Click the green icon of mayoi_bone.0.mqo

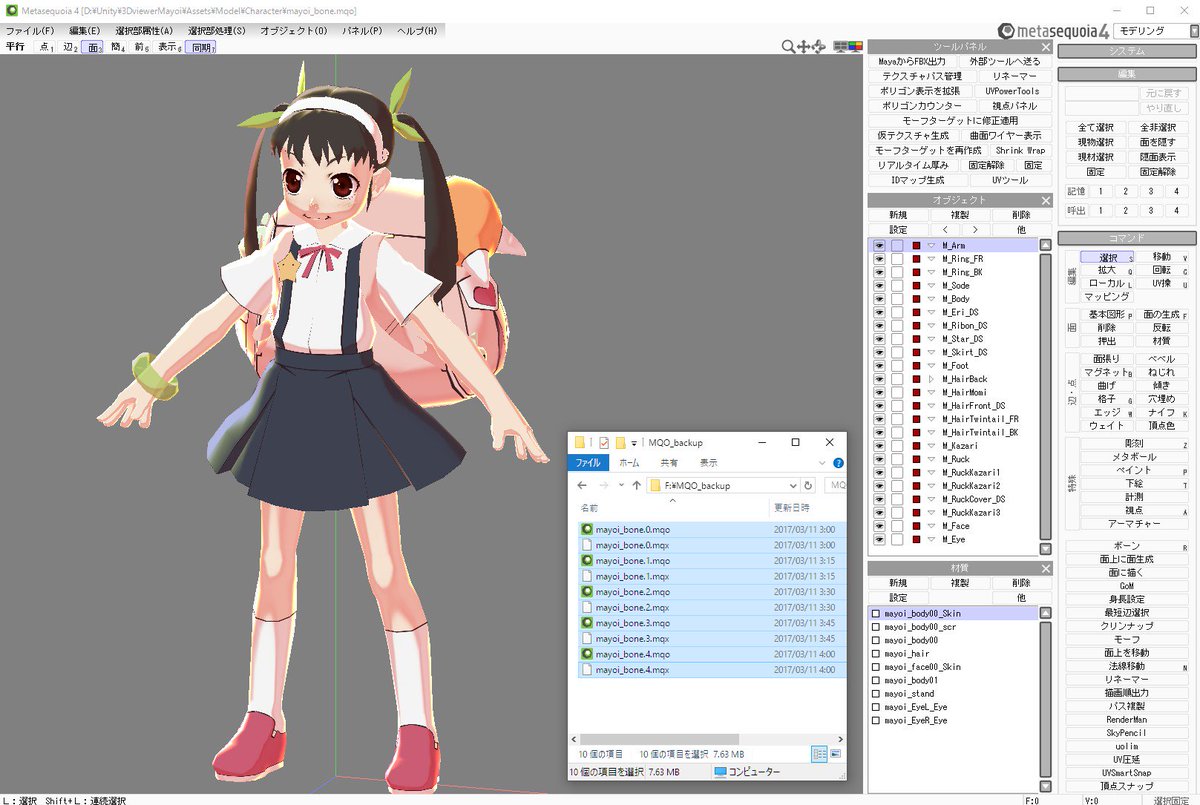click(587, 529)
